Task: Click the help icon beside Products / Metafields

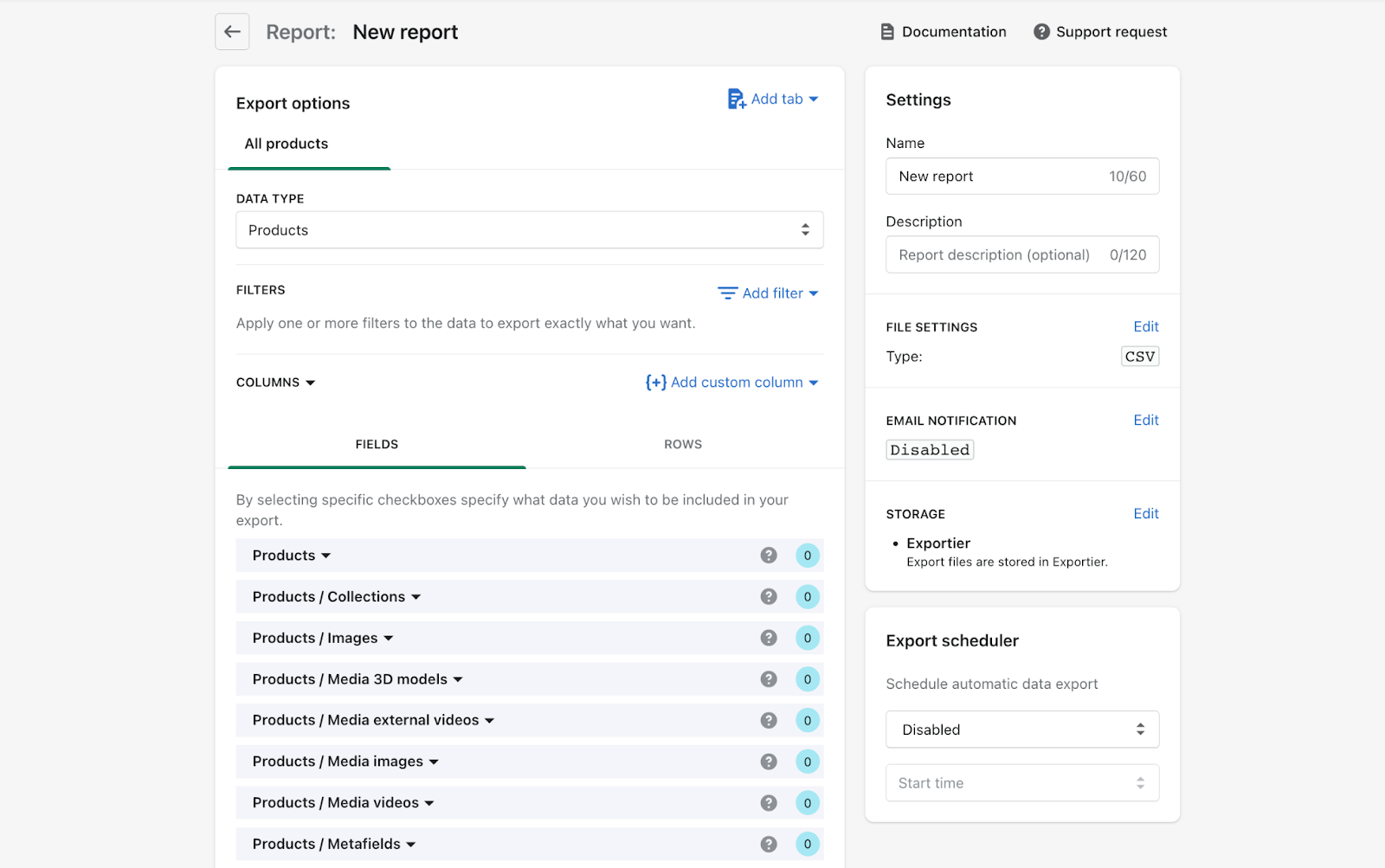Action: coord(769,843)
